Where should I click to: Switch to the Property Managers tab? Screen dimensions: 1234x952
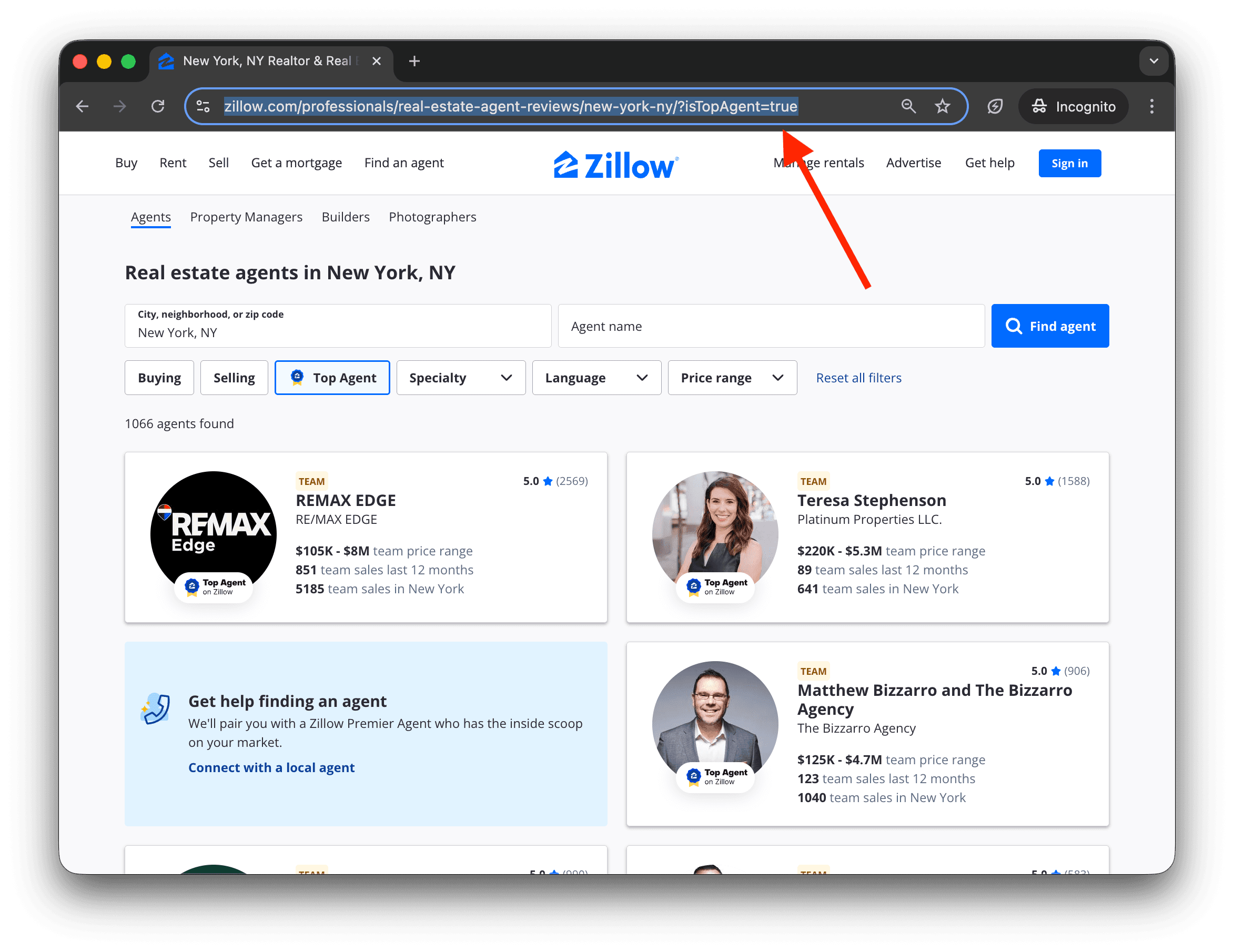[246, 217]
